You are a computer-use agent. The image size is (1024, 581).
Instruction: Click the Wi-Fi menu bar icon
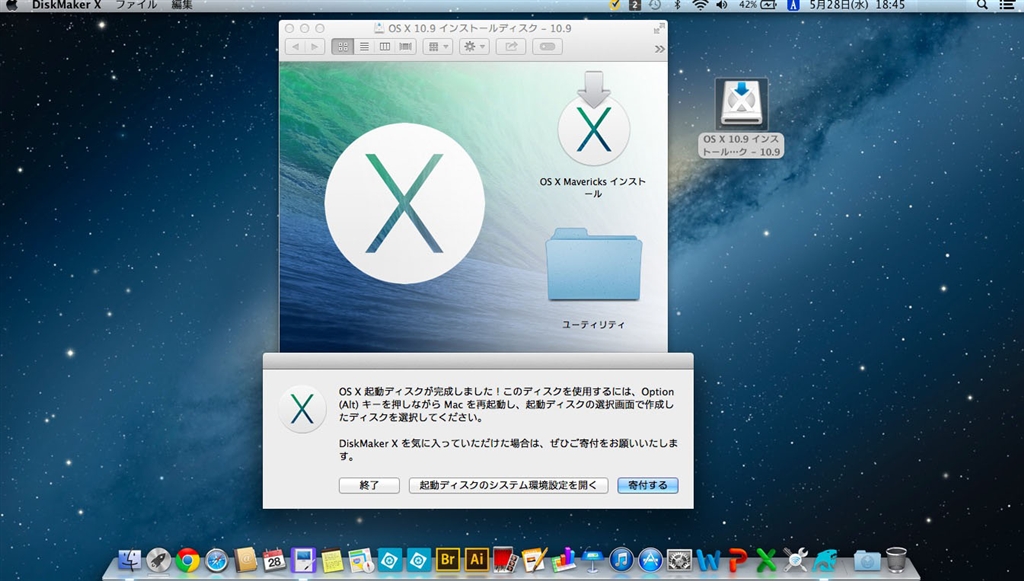pos(700,5)
